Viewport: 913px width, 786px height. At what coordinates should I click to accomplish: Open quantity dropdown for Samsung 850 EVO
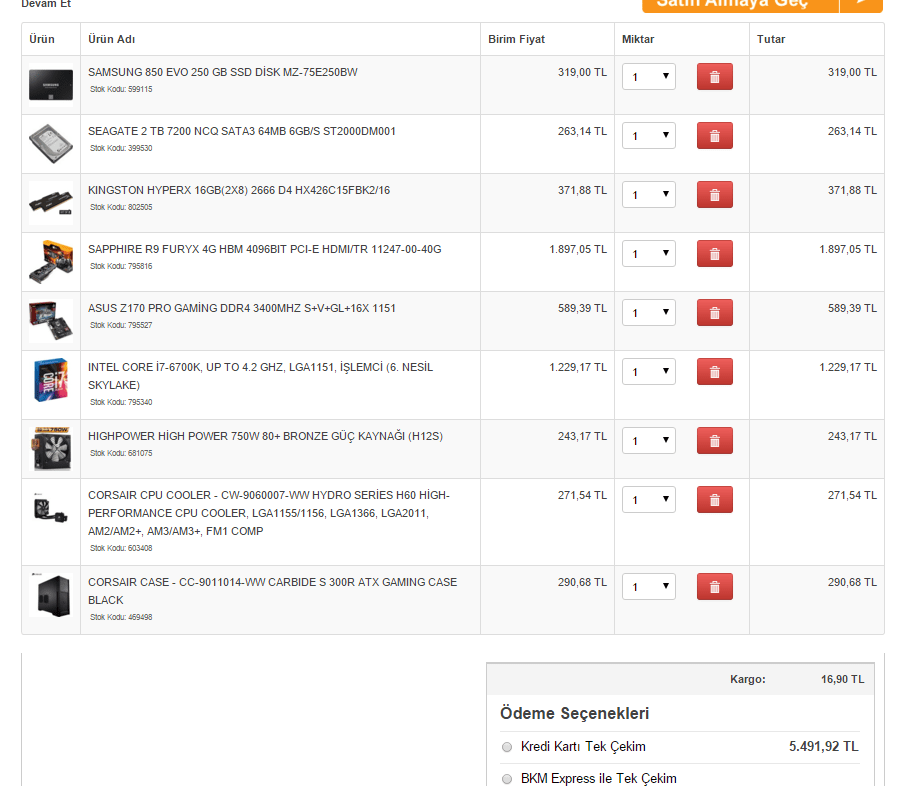649,77
